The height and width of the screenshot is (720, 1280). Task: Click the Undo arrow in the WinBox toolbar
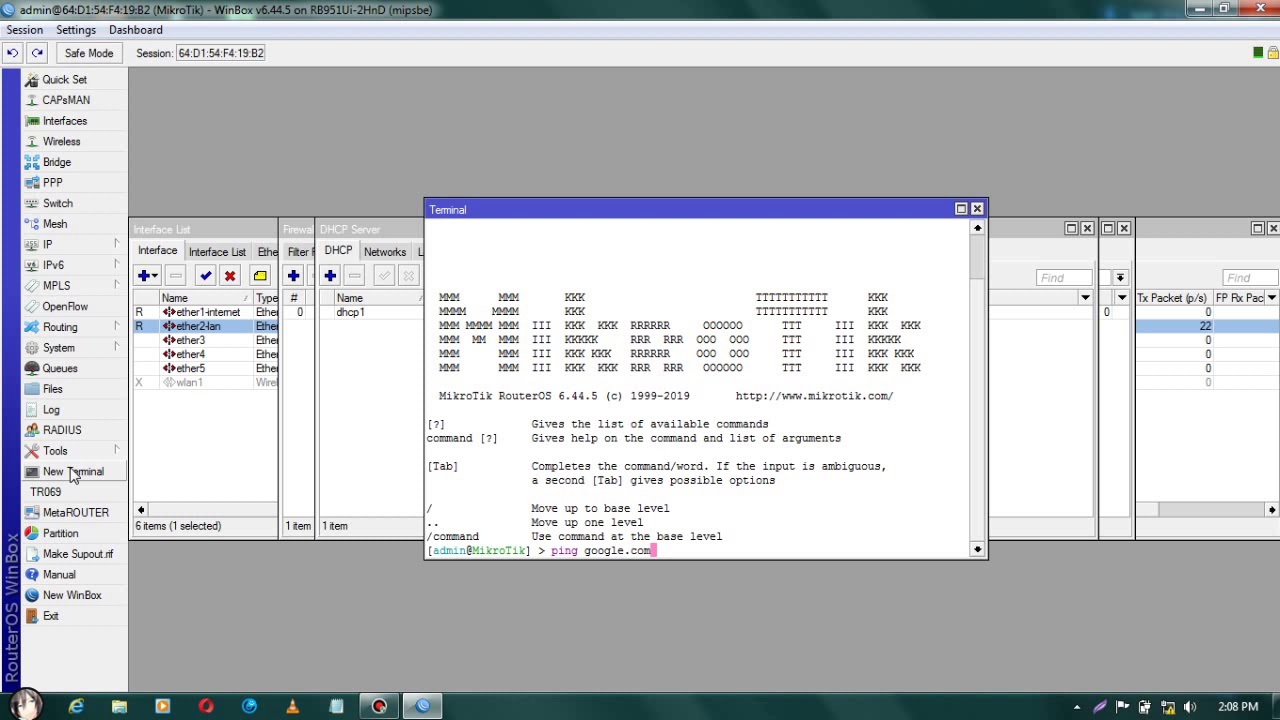point(13,53)
